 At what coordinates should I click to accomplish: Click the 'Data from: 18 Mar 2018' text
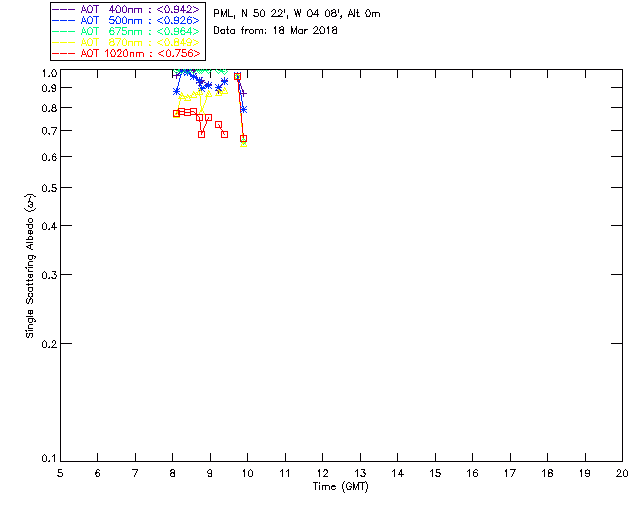pos(276,31)
